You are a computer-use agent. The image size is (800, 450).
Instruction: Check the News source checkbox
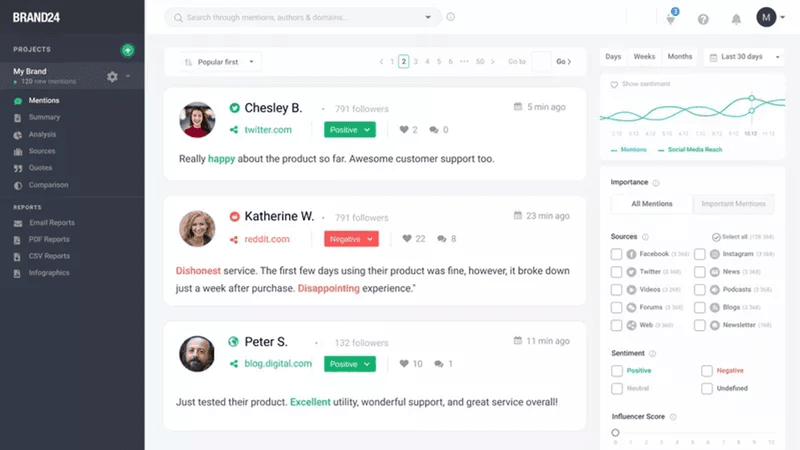(699, 272)
